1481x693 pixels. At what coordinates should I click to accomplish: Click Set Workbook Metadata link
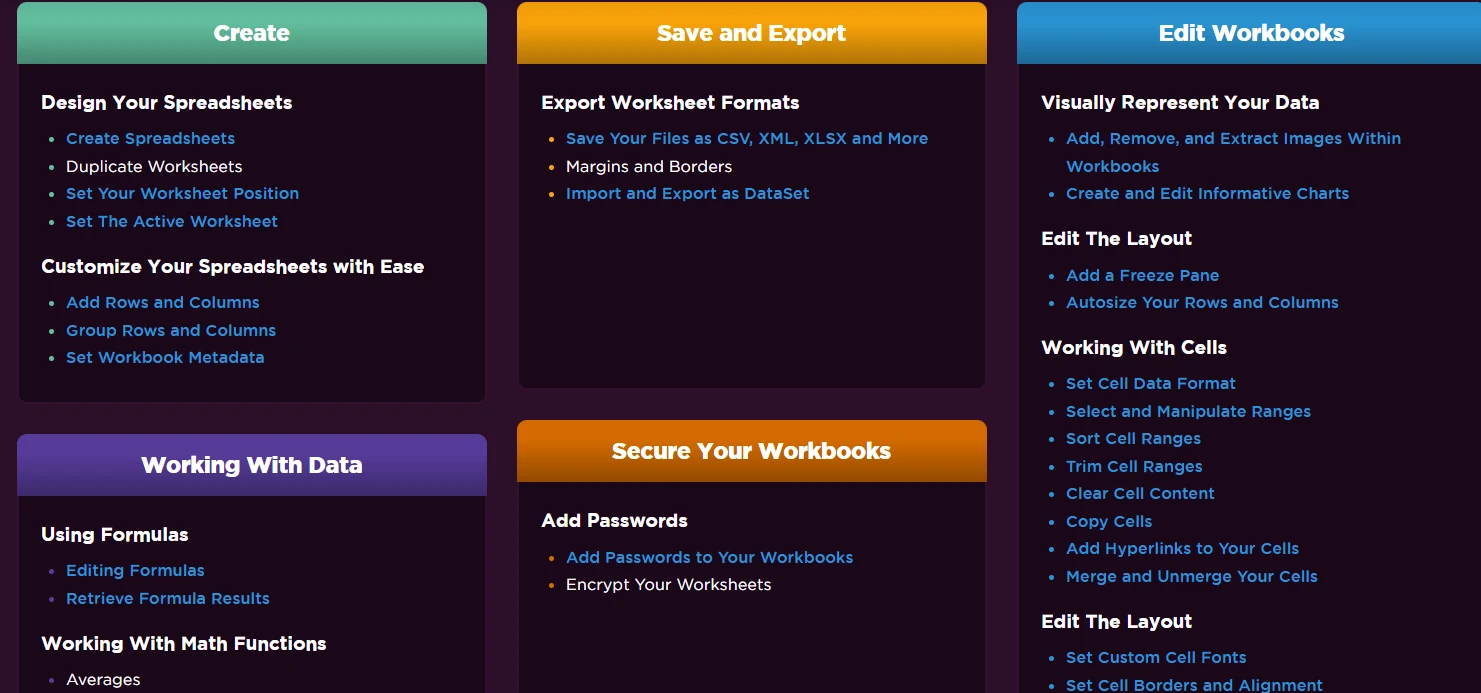tap(165, 358)
